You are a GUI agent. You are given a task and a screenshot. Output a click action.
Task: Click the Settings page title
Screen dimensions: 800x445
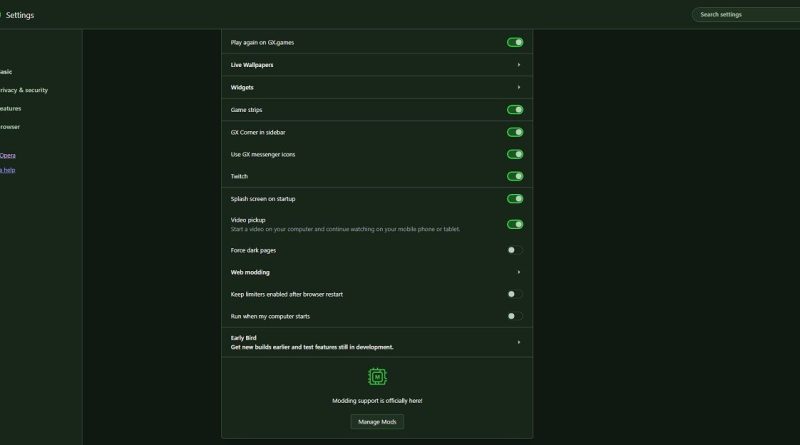[x=20, y=15]
